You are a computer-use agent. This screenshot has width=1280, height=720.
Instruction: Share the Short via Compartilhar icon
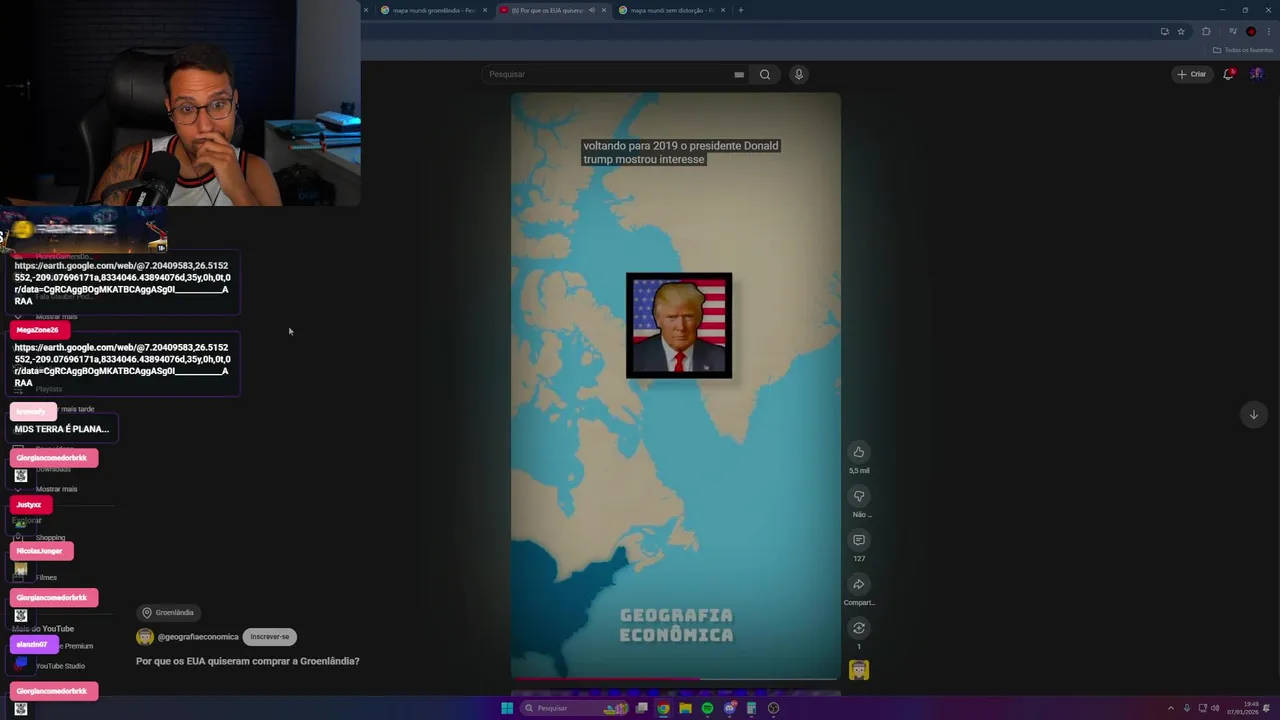[x=859, y=584]
